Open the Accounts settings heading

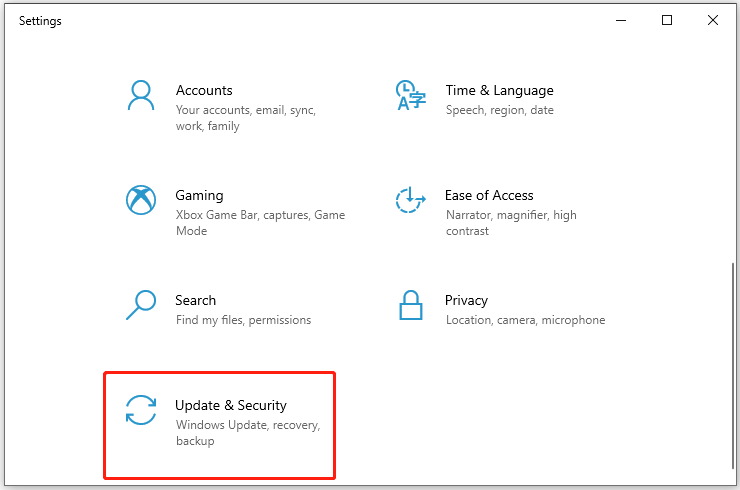tap(204, 90)
